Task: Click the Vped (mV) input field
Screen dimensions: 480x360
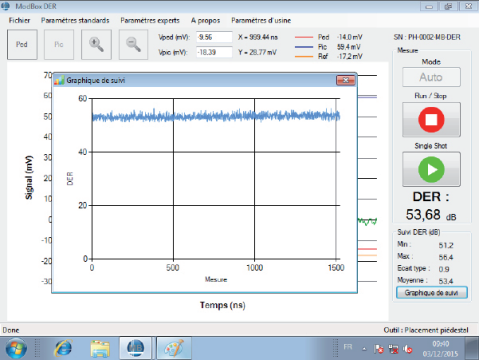Action: [x=214, y=37]
